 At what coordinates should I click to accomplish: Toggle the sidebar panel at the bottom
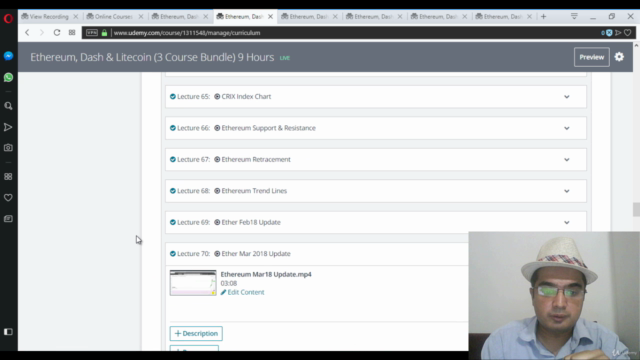coord(8,332)
